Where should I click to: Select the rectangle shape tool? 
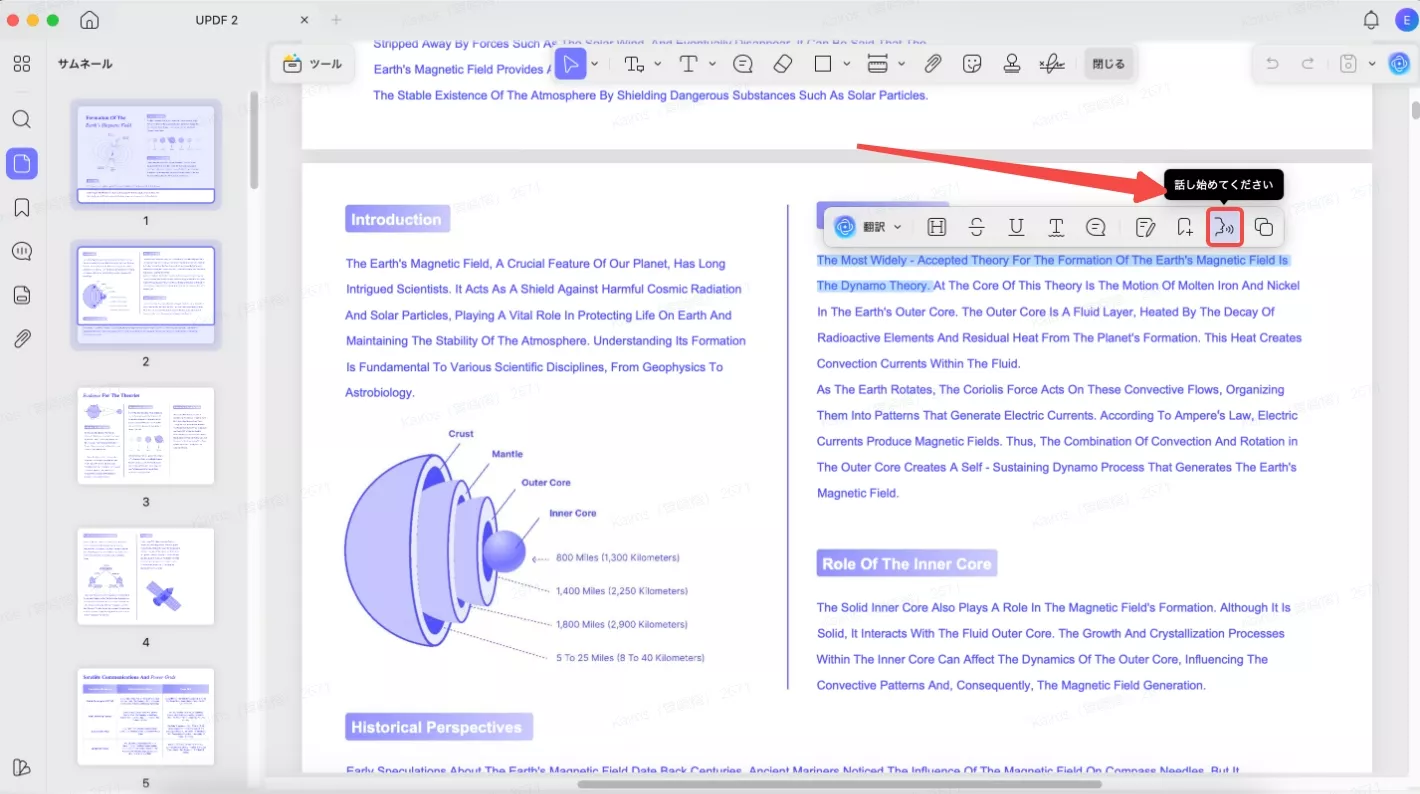click(823, 64)
